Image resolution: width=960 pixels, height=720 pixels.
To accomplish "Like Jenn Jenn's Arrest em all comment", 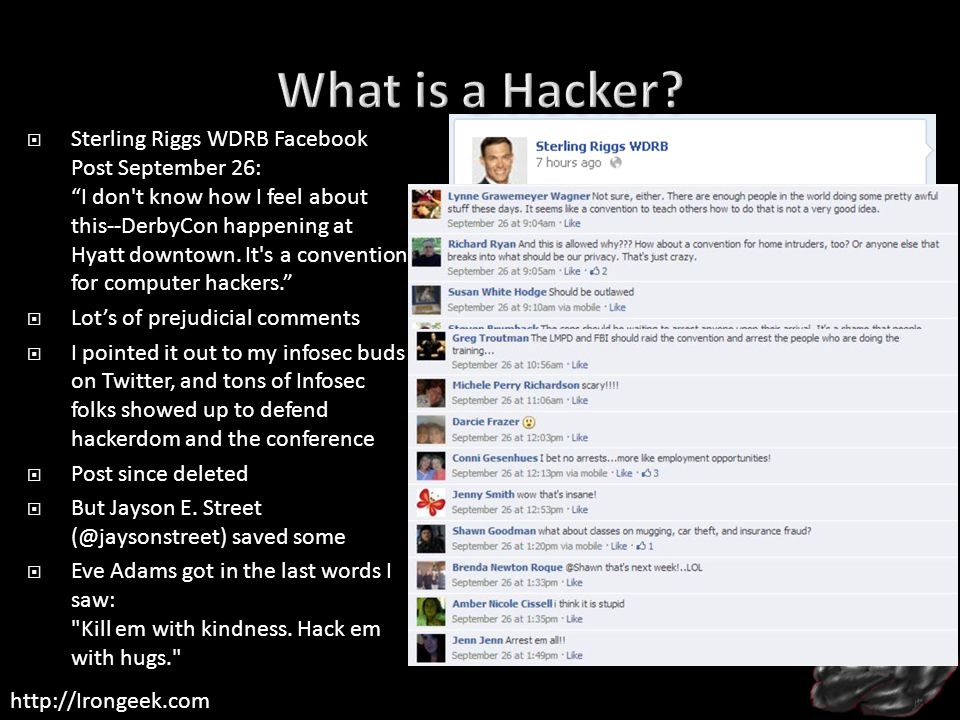I will tap(574, 656).
